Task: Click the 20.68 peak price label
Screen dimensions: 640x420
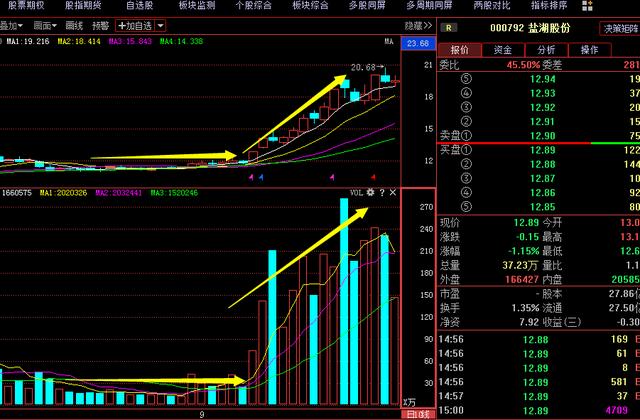Action: pos(363,67)
